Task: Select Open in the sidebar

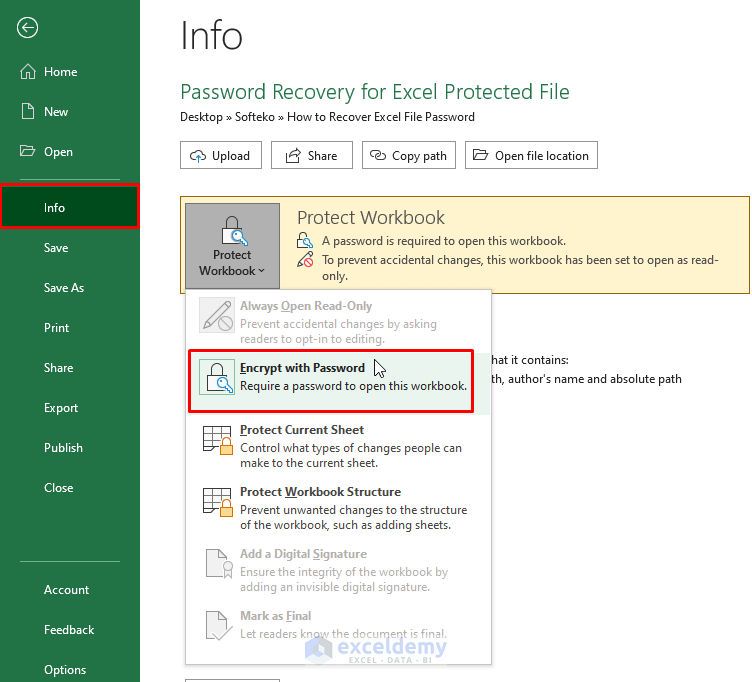Action: 70,152
